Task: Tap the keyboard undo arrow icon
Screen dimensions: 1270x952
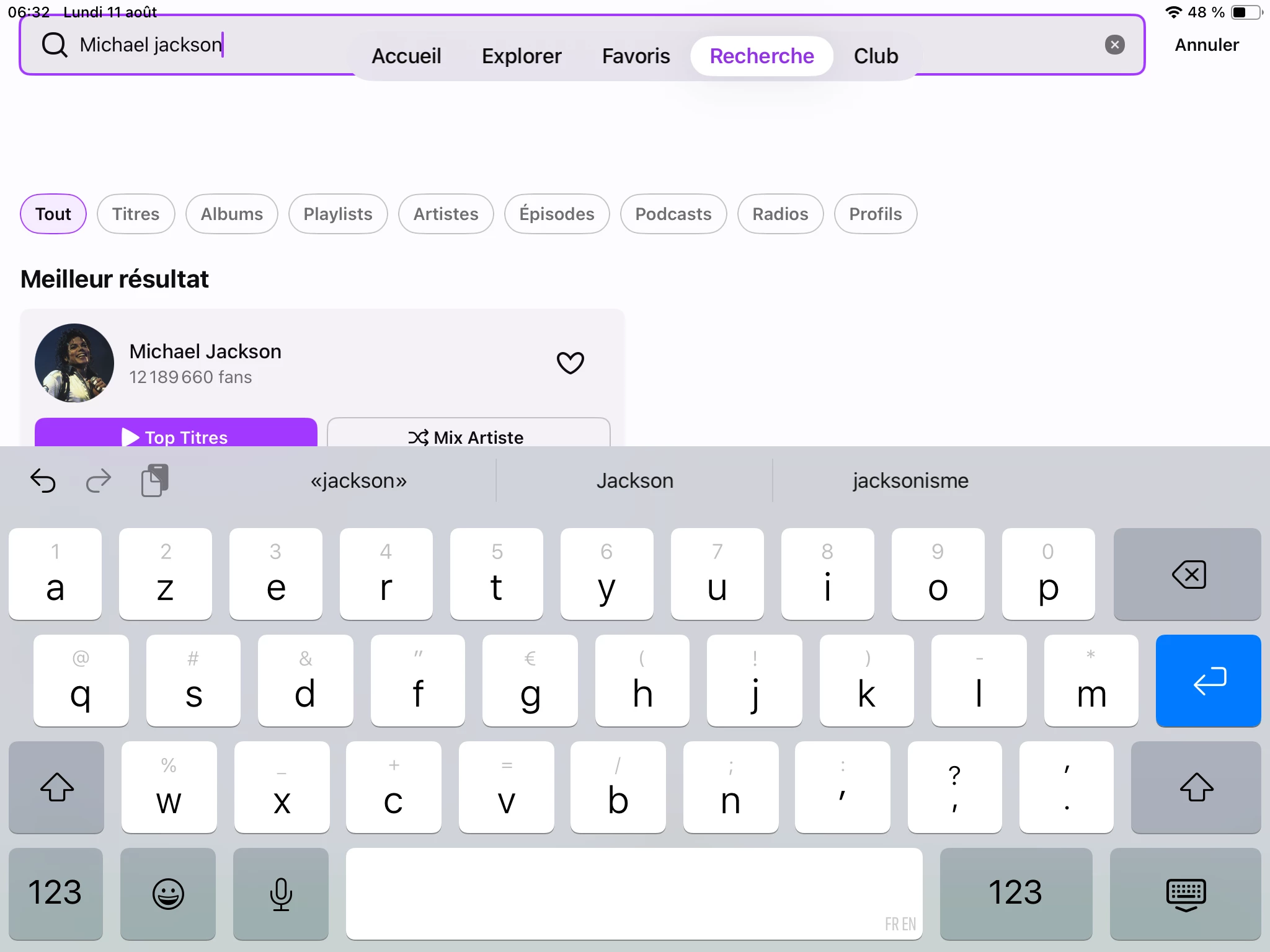Action: pos(43,480)
